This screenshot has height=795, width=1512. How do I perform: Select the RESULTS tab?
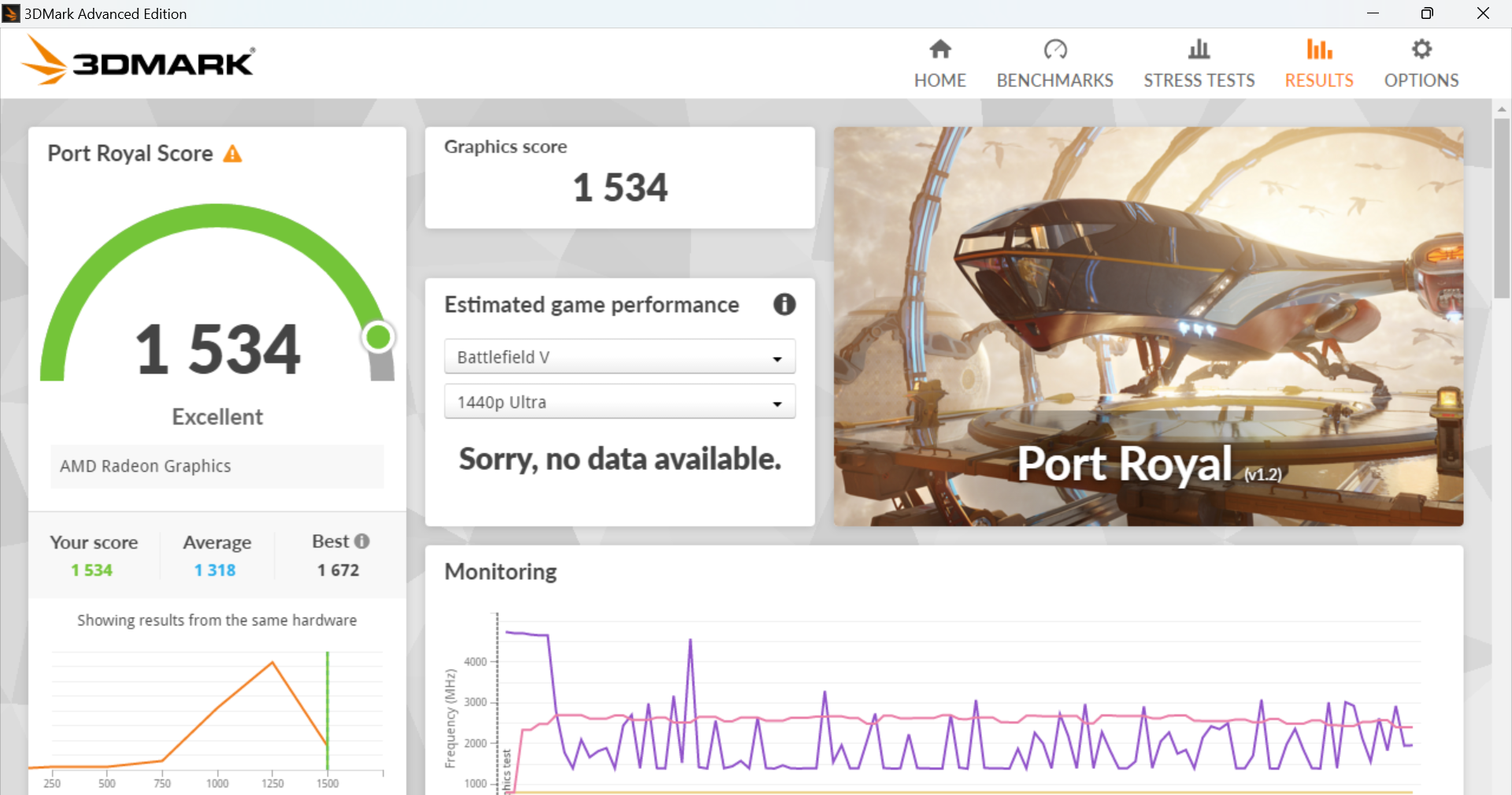pos(1319,65)
